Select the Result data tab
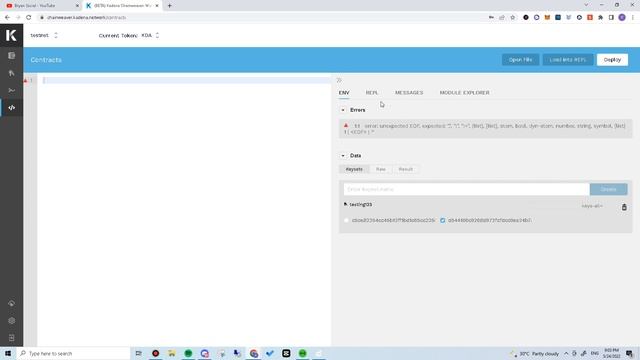The height and width of the screenshot is (360, 640). [406, 169]
